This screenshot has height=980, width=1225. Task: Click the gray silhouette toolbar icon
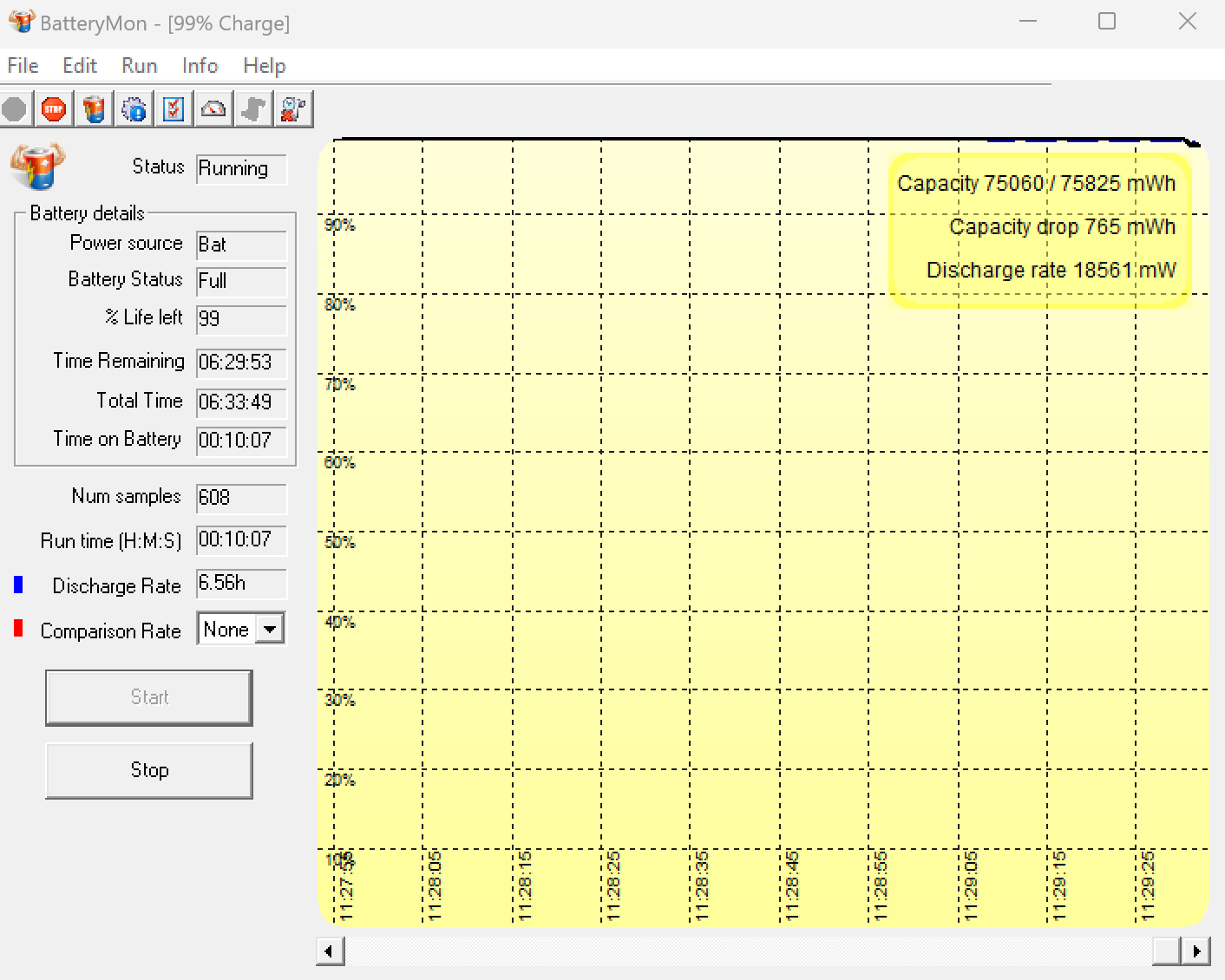[x=253, y=109]
